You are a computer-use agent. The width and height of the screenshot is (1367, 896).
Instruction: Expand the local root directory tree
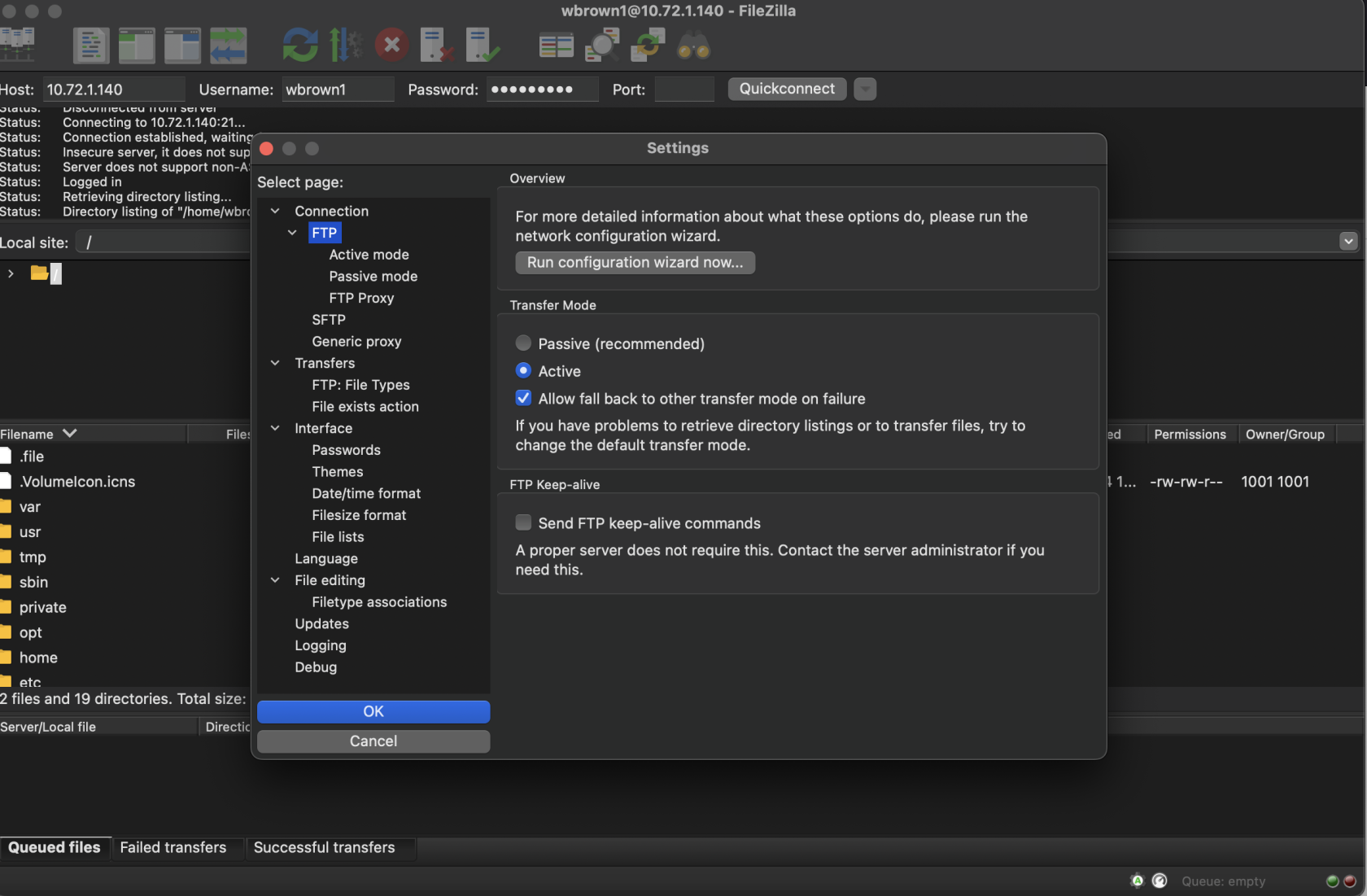coord(11,273)
